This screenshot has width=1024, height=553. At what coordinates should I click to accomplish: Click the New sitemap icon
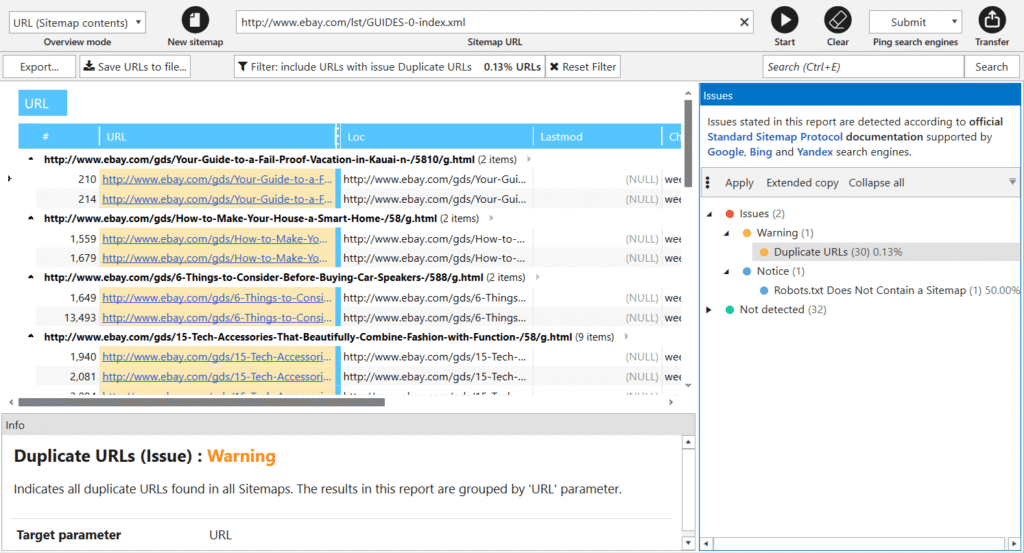point(196,20)
